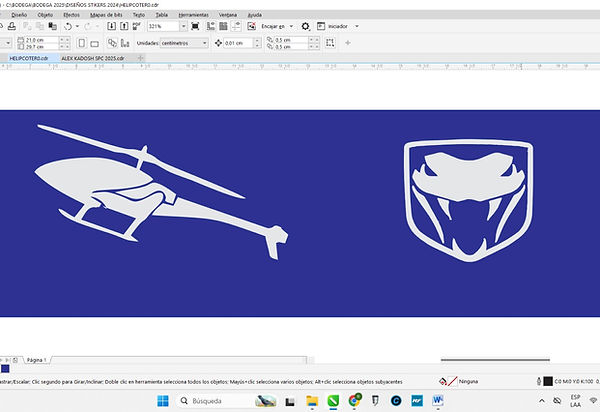The image size is (600, 412).
Task: Open the Unidades centímetros dropdown
Action: (x=184, y=43)
